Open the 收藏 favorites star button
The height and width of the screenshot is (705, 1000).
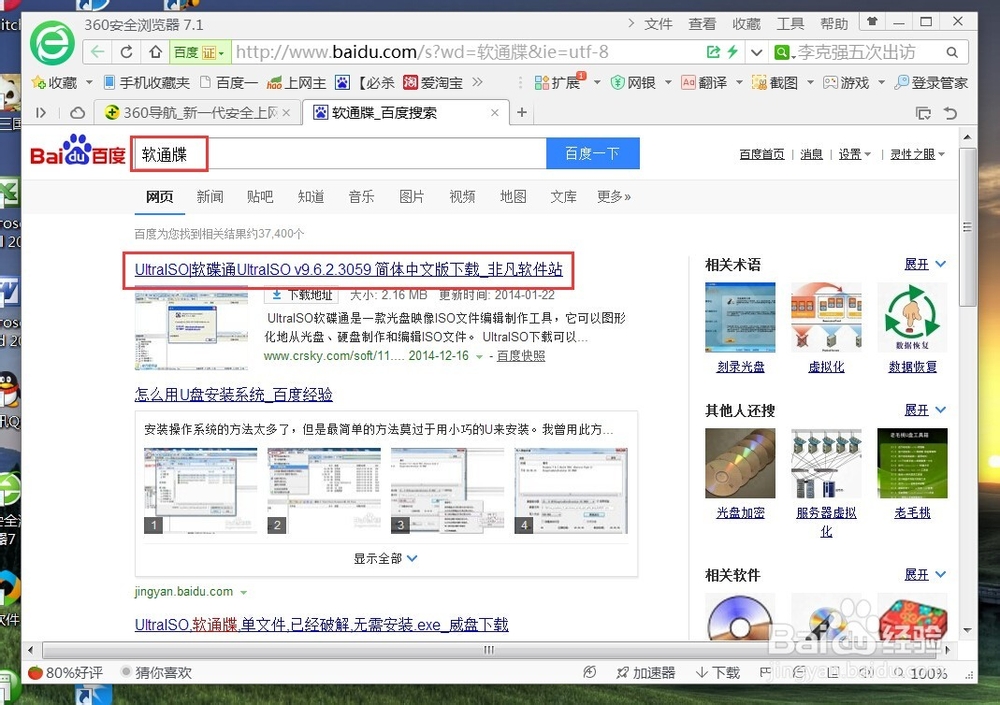tap(55, 82)
